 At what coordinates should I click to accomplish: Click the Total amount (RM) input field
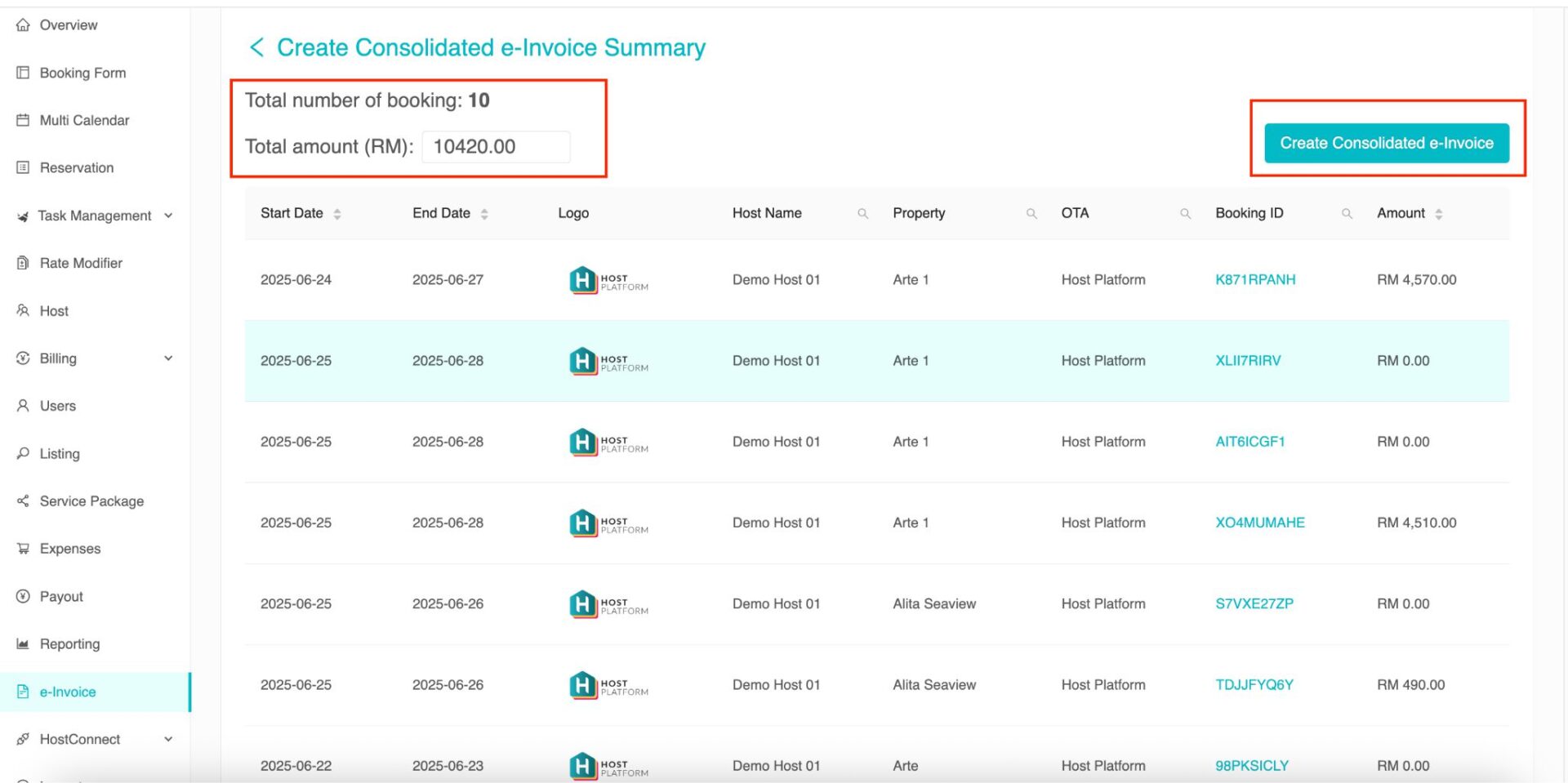point(496,147)
